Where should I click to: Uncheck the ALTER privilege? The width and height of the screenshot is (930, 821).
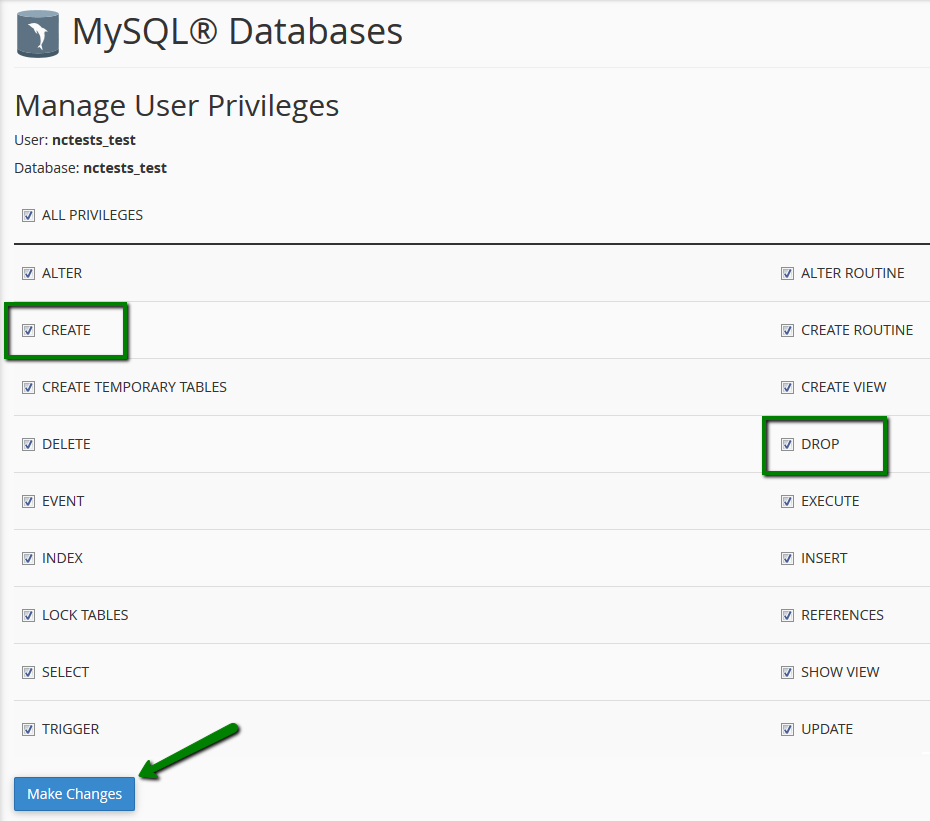[28, 273]
